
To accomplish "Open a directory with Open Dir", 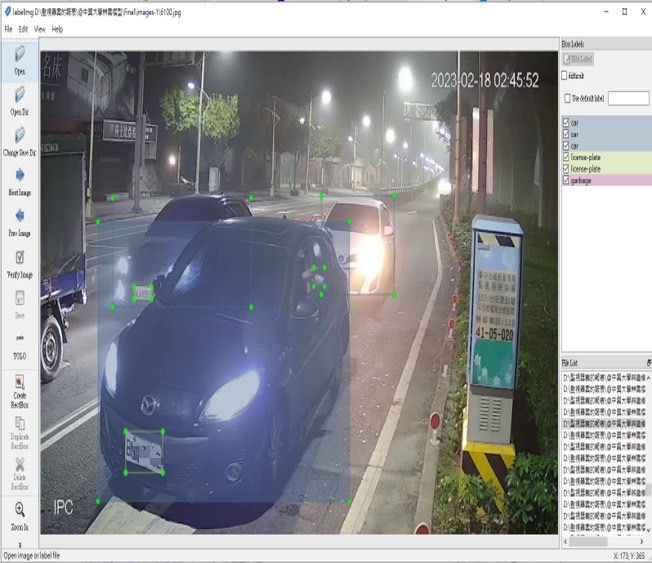I will [20, 95].
